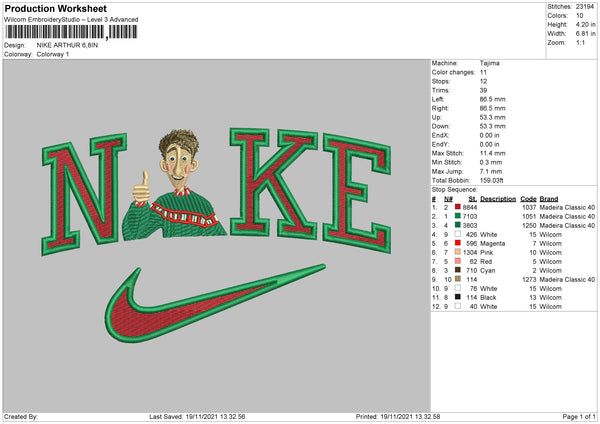
Task: Click the Description column header
Action: [498, 199]
